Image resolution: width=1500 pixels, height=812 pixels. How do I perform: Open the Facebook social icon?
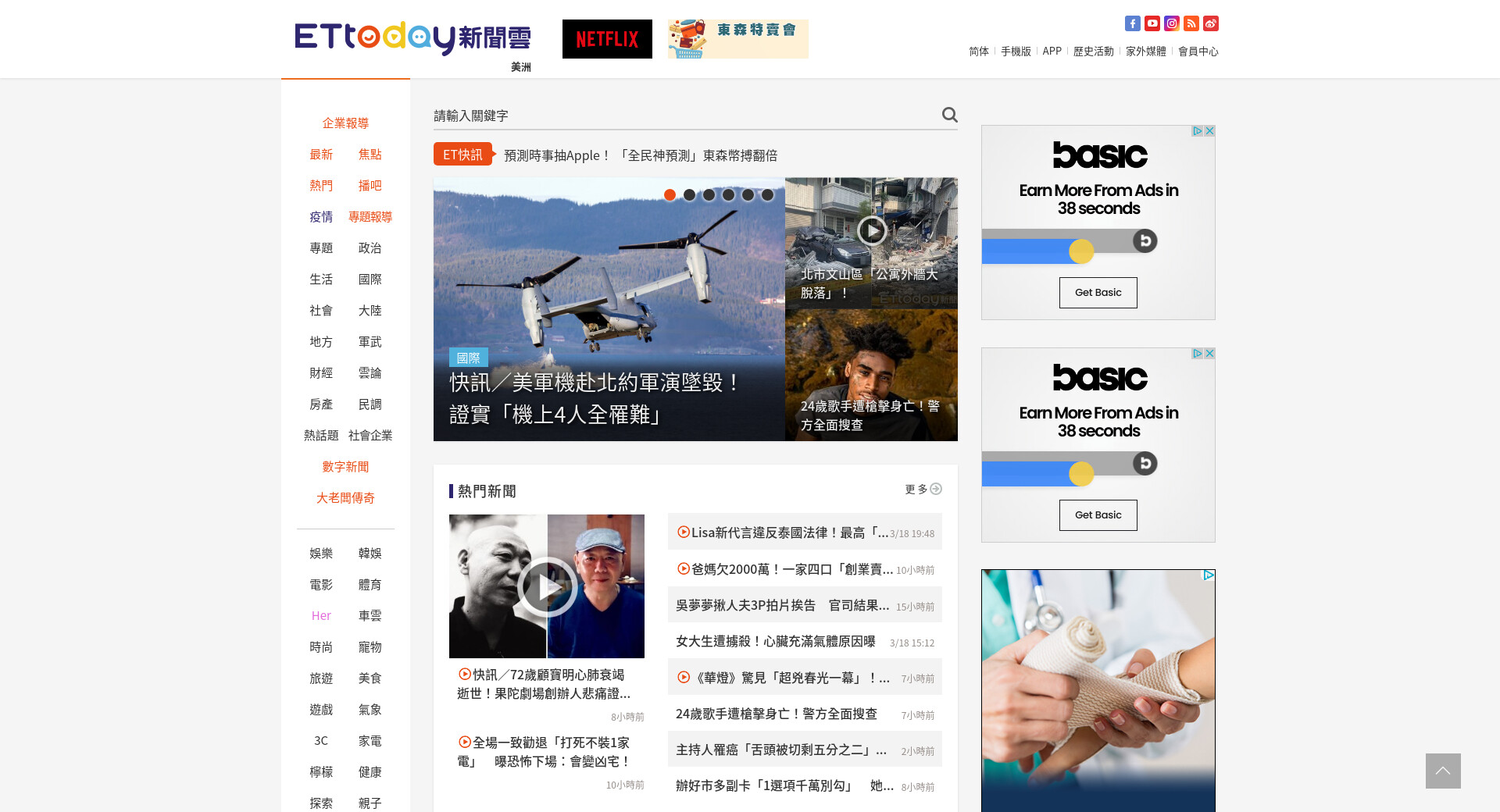click(x=1132, y=23)
